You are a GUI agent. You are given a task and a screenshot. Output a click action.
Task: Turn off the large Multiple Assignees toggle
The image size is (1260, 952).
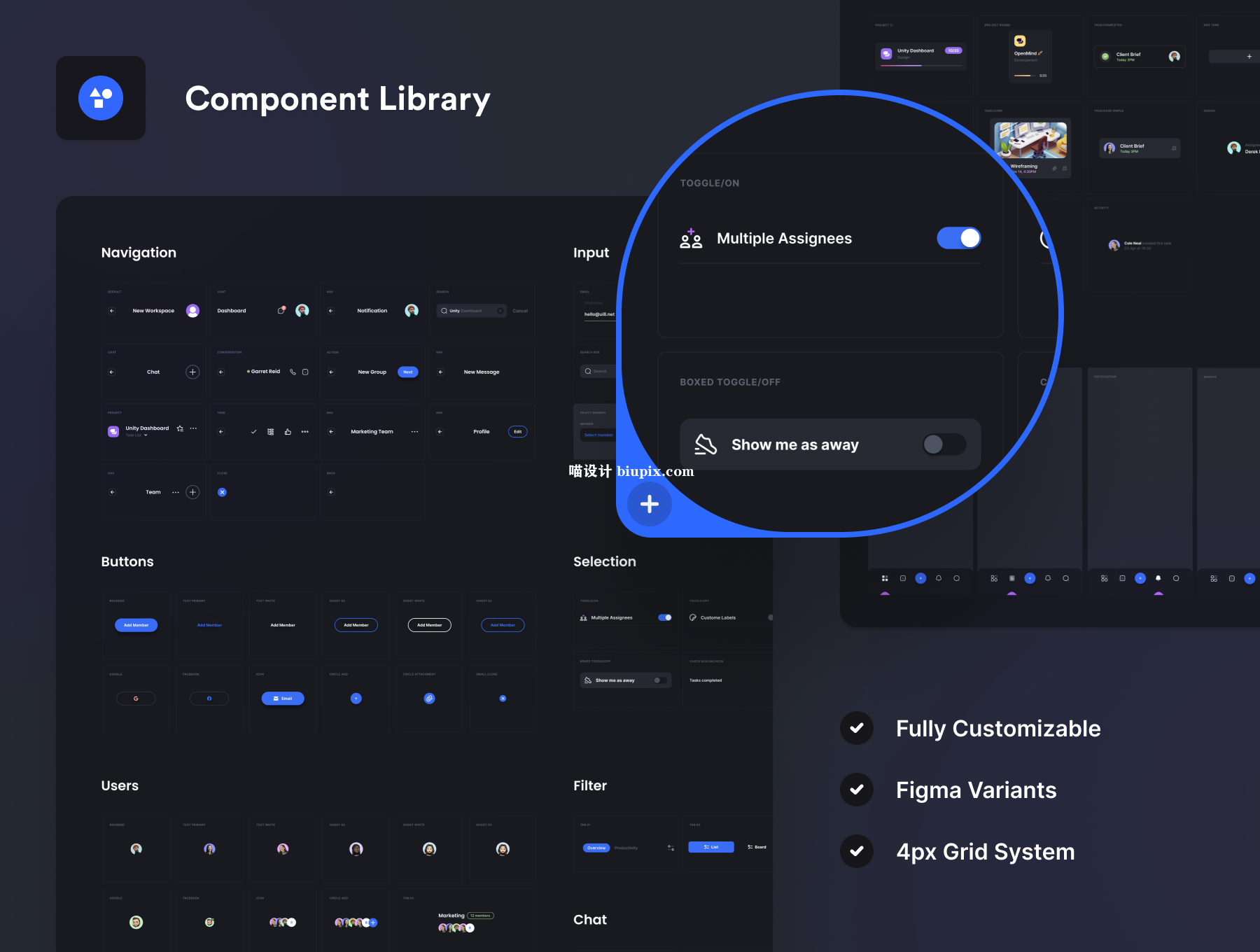click(958, 238)
